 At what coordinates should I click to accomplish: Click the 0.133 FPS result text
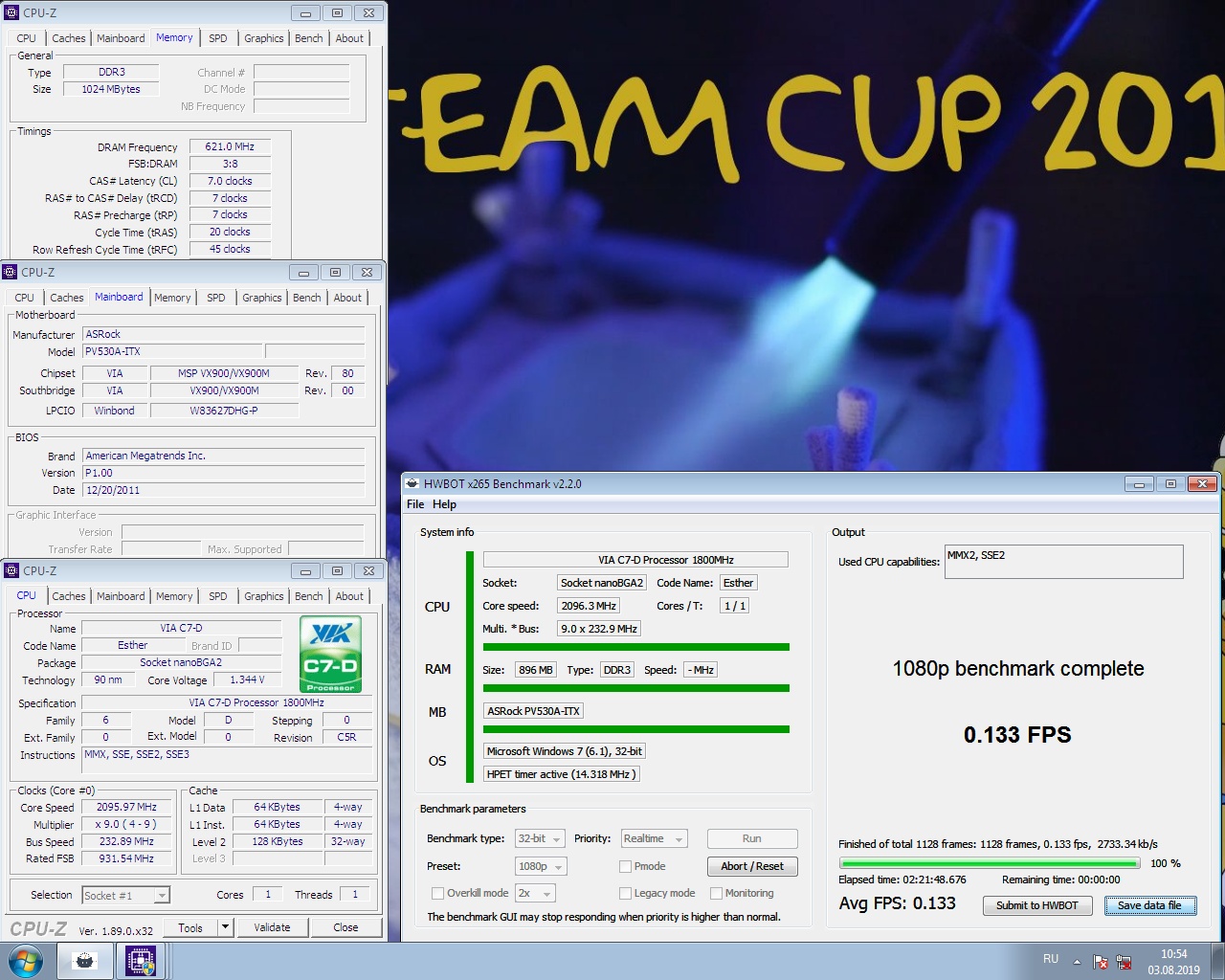1017,735
